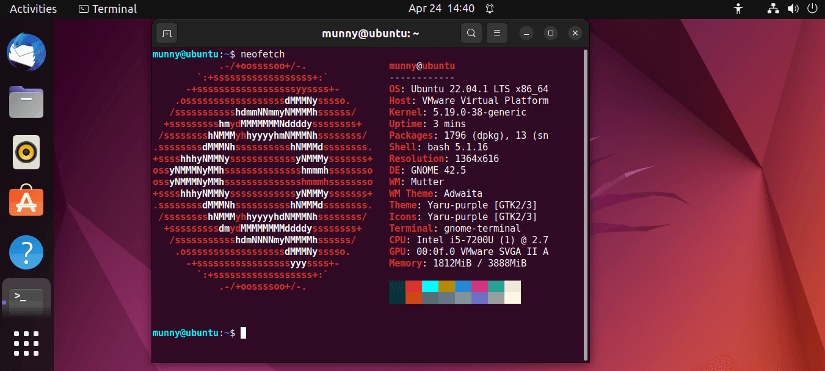
Task: Click the 'neofetch' command text
Action: [x=262, y=54]
